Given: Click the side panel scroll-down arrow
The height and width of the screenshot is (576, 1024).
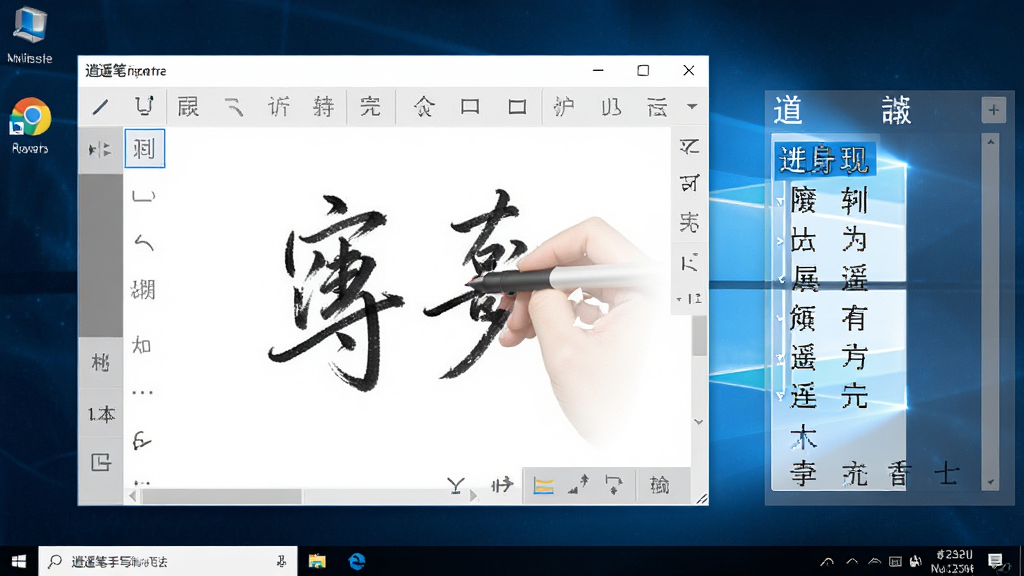Looking at the screenshot, I should pyautogui.click(x=991, y=483).
